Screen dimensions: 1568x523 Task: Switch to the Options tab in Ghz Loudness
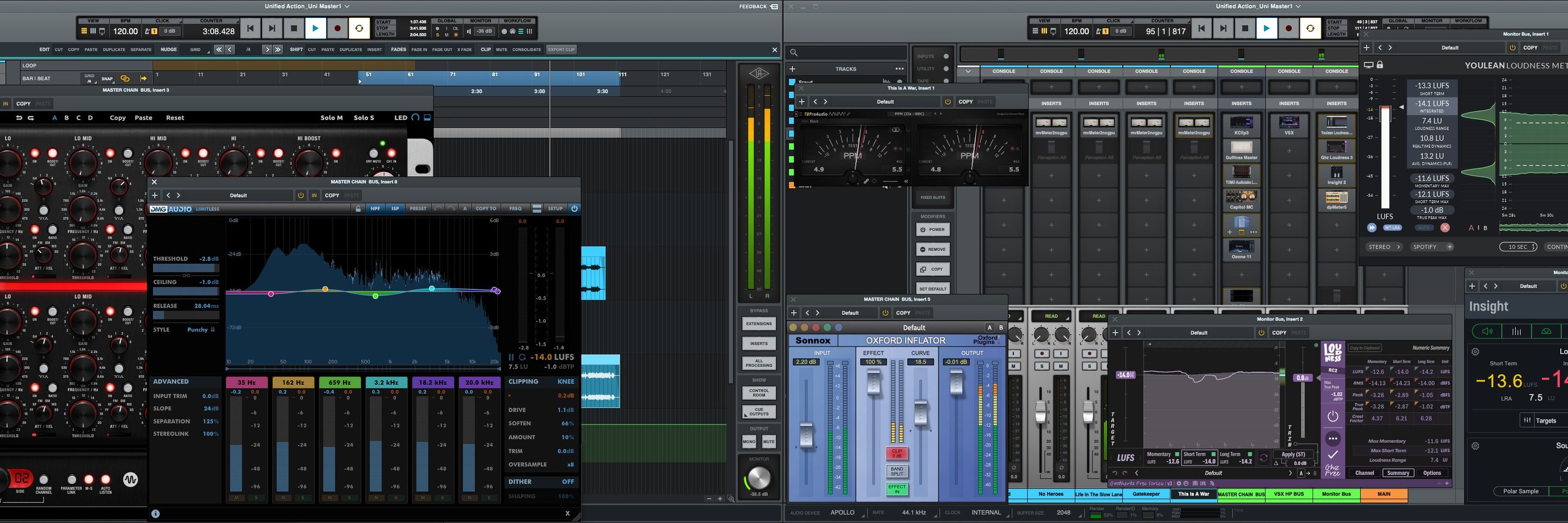pos(1432,473)
